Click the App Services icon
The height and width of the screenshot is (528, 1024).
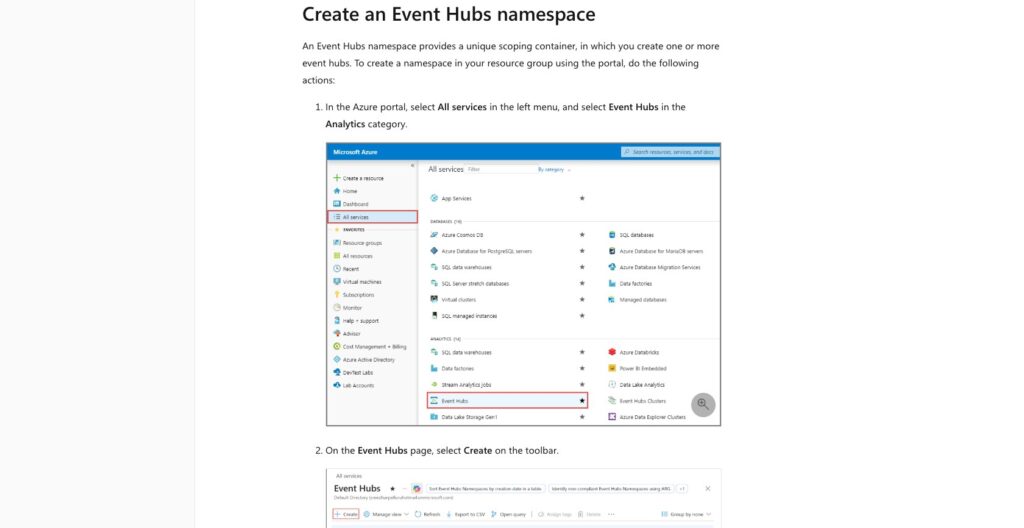point(434,198)
